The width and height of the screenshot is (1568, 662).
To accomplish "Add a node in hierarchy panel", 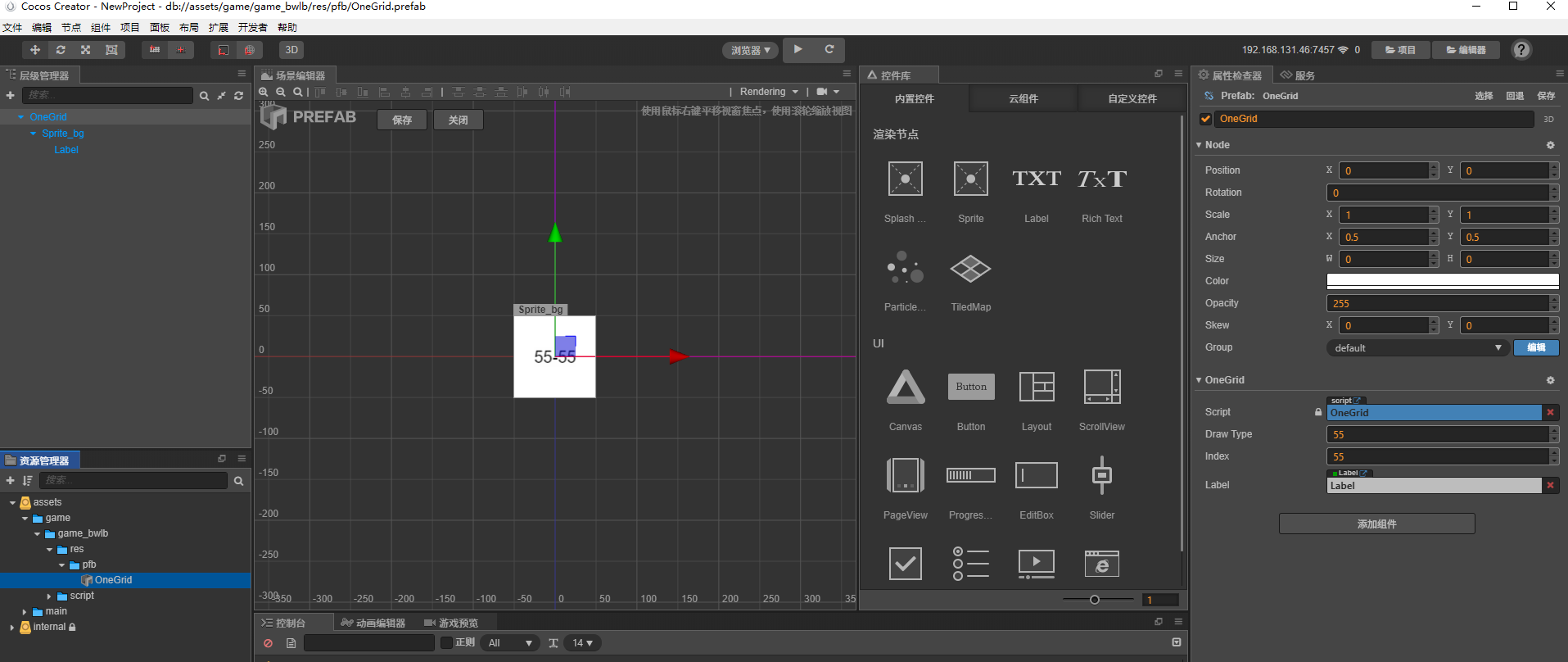I will coord(10,96).
